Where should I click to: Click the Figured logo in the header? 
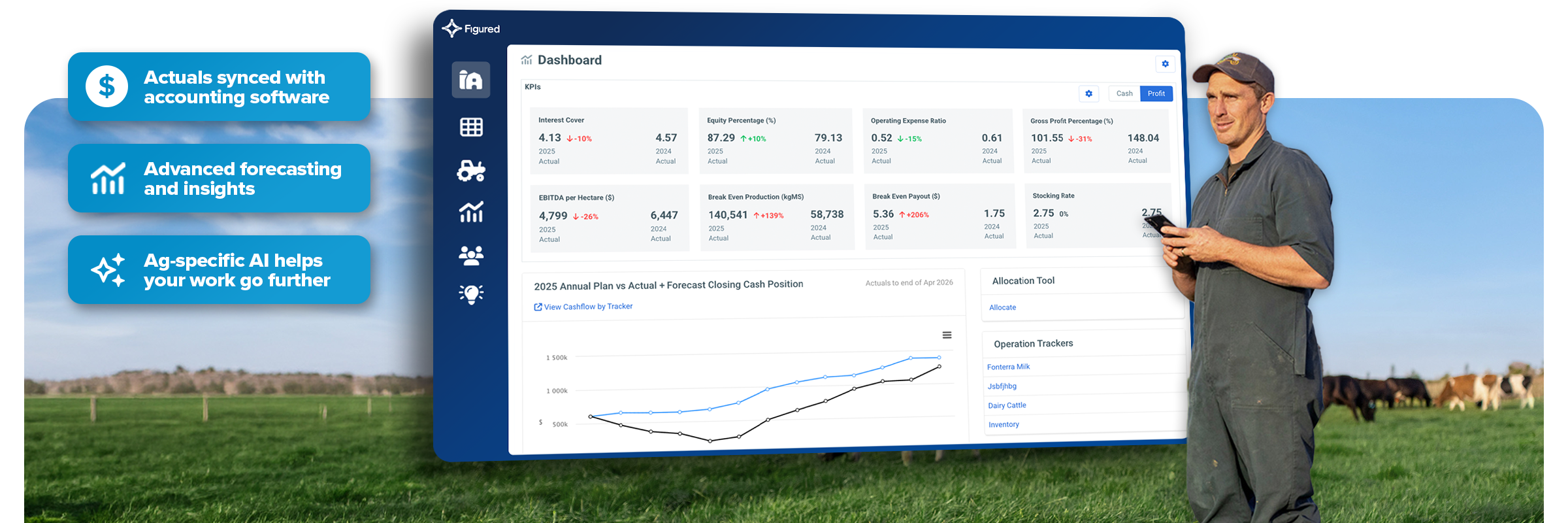coord(471,29)
